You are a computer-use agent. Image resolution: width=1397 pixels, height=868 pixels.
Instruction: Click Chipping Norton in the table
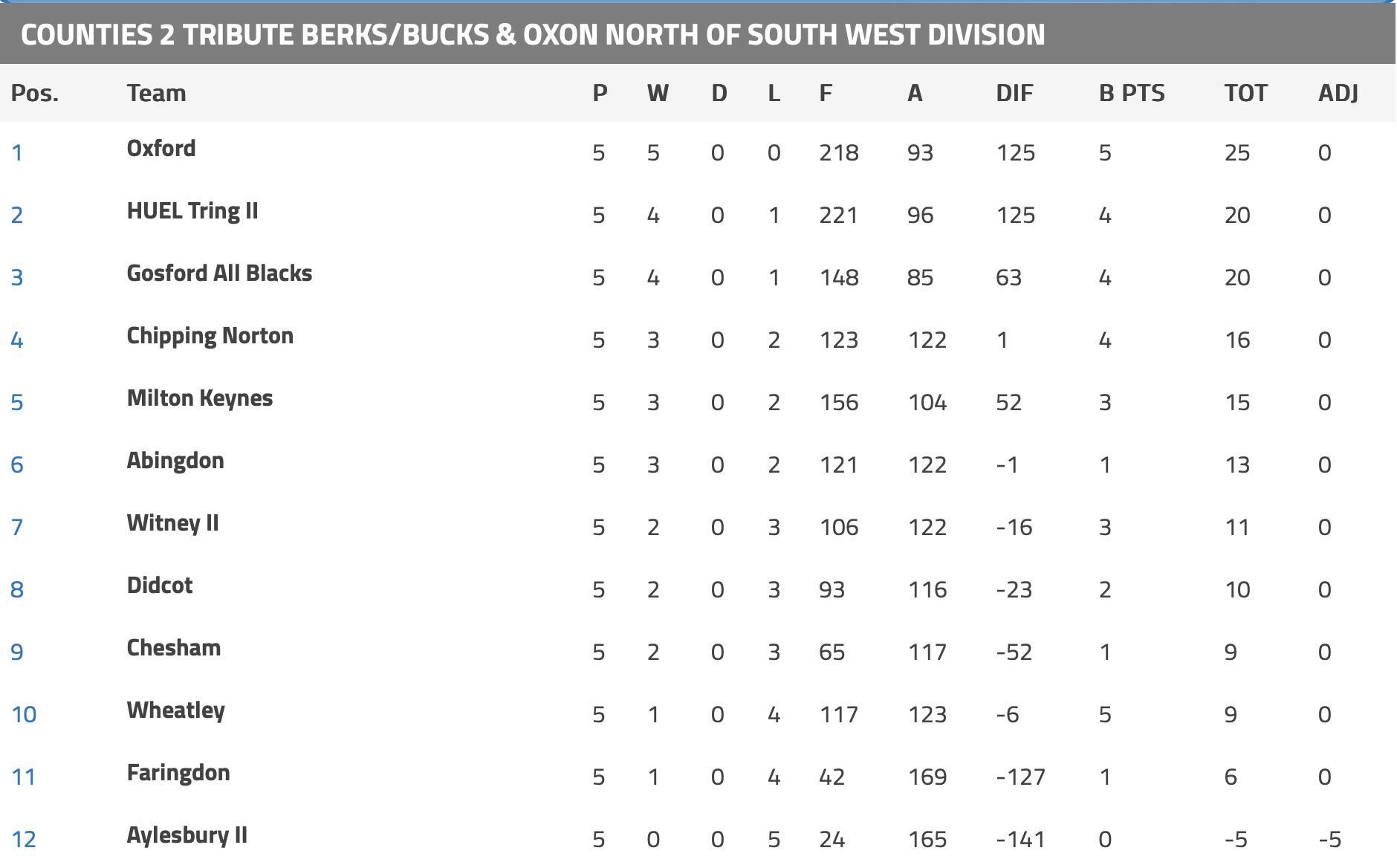click(x=210, y=336)
